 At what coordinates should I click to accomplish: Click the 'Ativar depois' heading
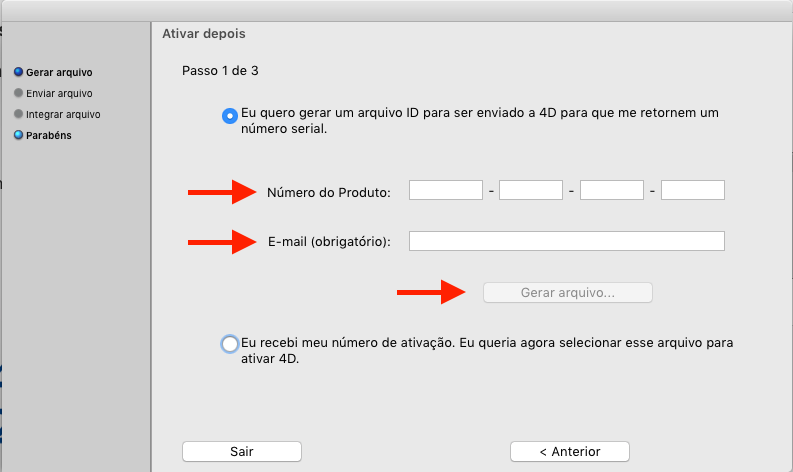pyautogui.click(x=204, y=34)
